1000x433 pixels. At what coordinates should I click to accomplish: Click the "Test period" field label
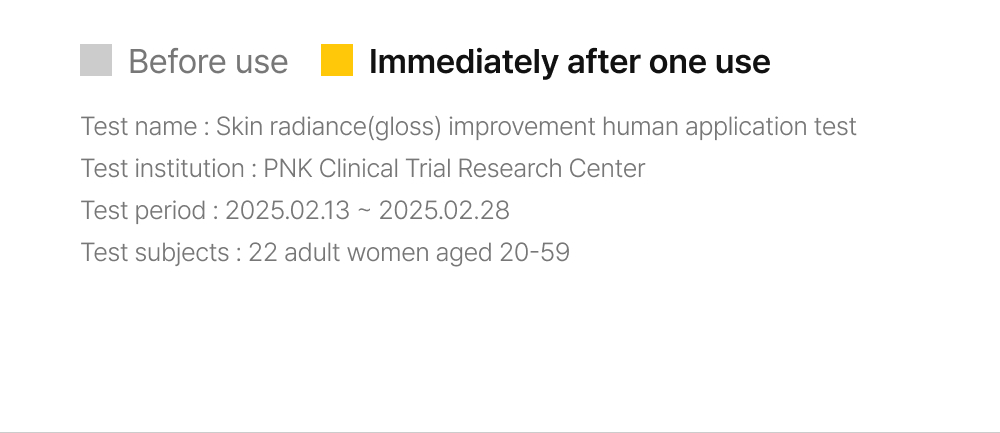[143, 211]
